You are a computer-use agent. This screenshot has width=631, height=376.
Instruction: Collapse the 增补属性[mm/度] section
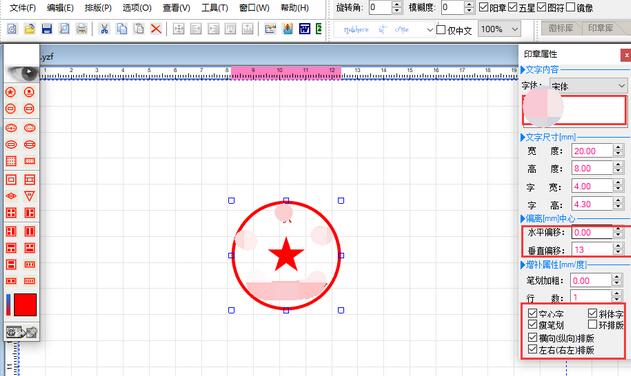coord(523,265)
